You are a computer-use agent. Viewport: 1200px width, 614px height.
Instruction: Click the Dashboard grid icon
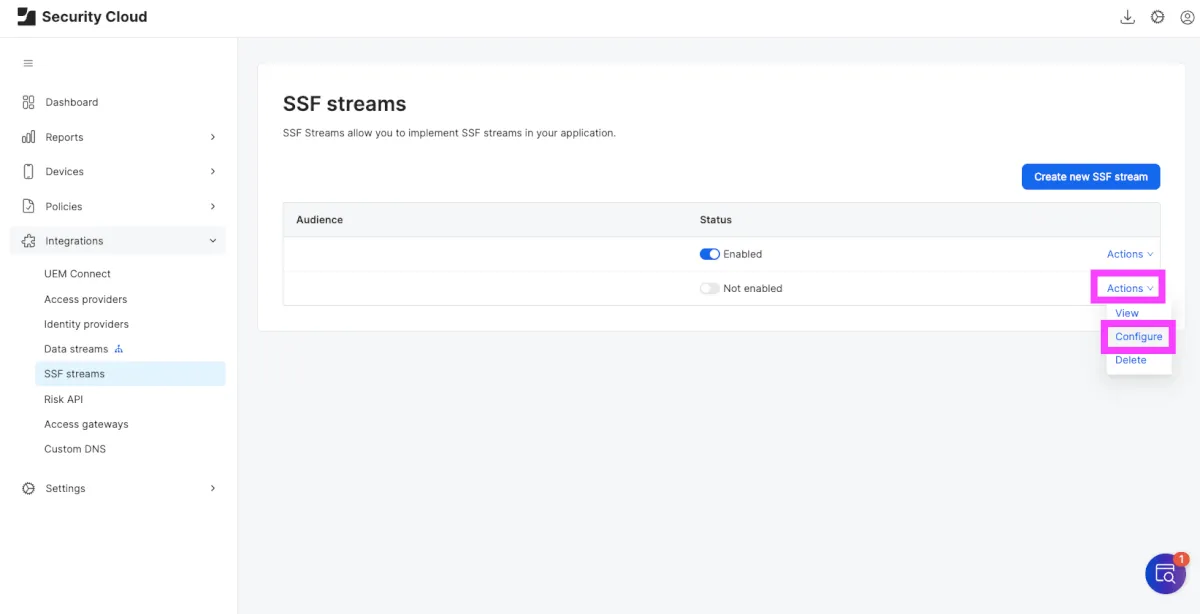click(28, 102)
